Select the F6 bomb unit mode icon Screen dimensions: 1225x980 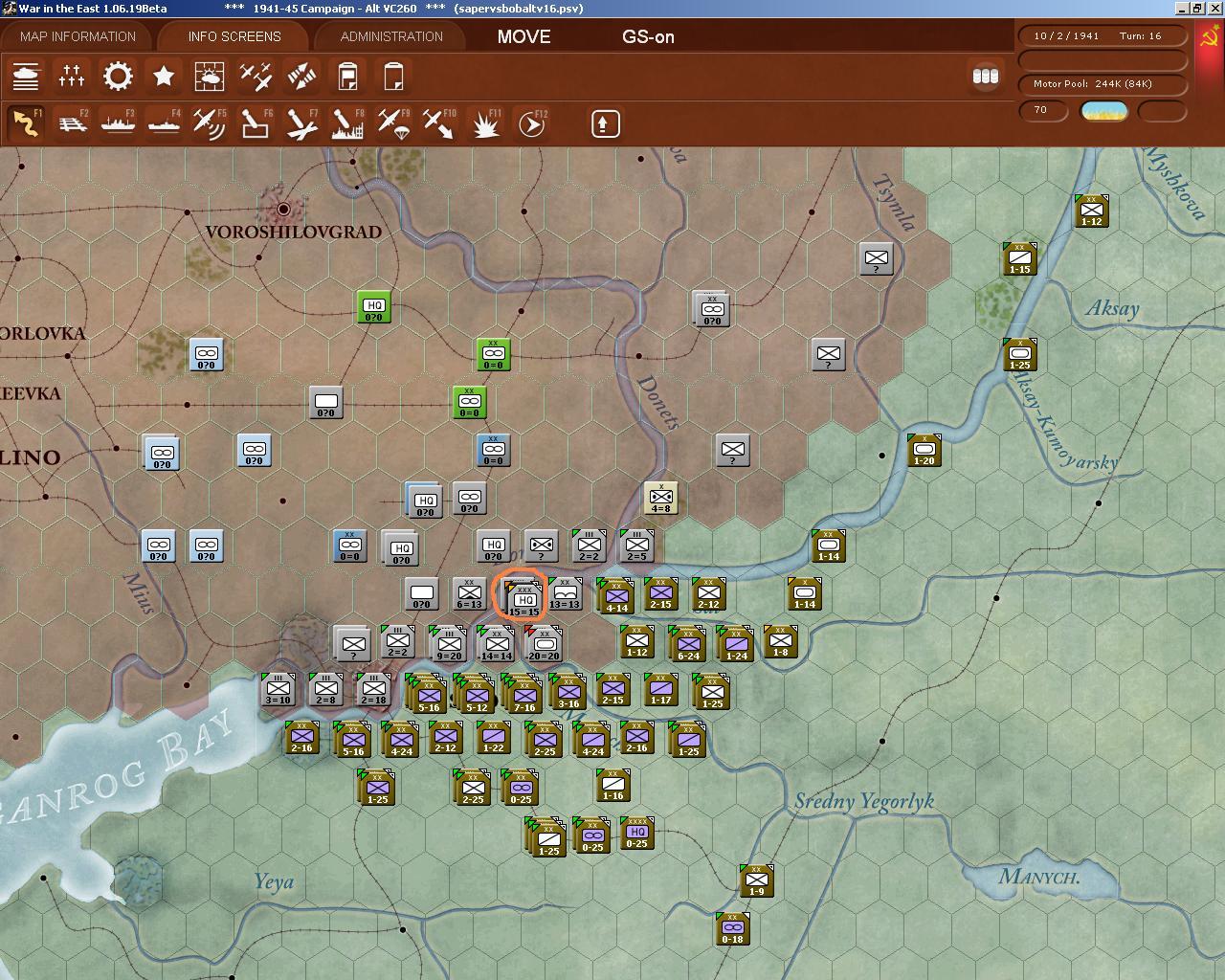(256, 123)
